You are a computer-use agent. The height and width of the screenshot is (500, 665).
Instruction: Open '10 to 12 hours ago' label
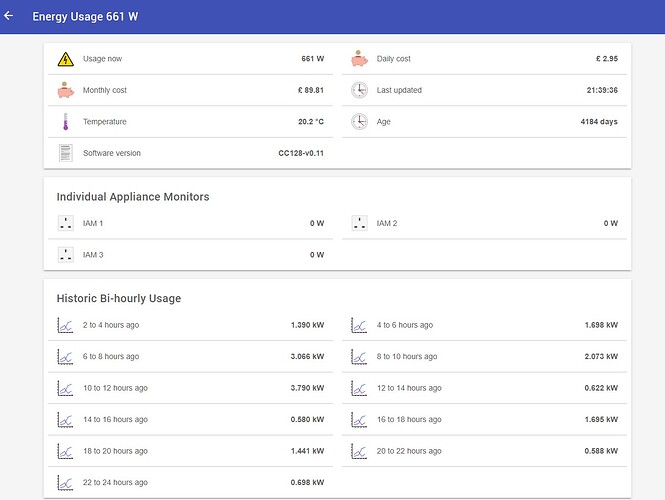[115, 388]
